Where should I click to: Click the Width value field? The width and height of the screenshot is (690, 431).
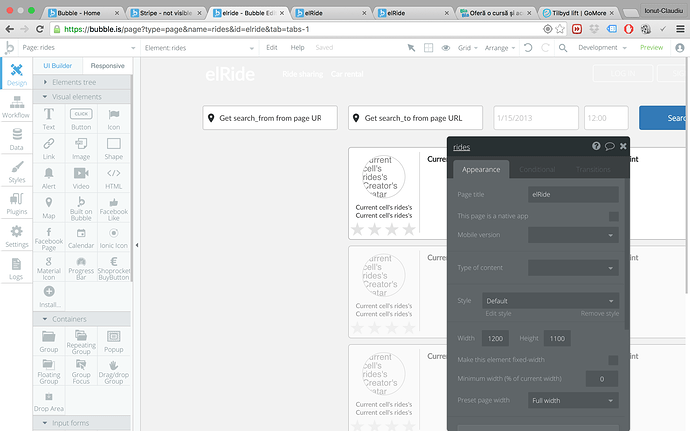pos(495,339)
